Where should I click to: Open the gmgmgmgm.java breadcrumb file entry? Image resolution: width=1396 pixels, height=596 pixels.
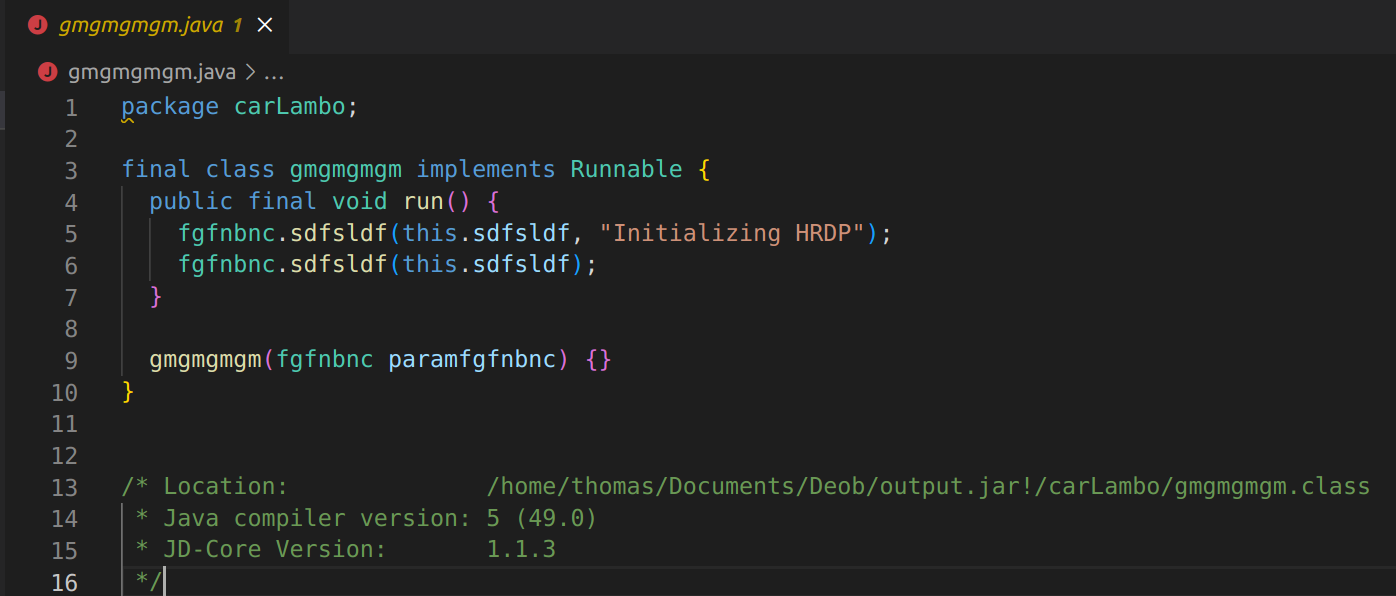pyautogui.click(x=152, y=72)
